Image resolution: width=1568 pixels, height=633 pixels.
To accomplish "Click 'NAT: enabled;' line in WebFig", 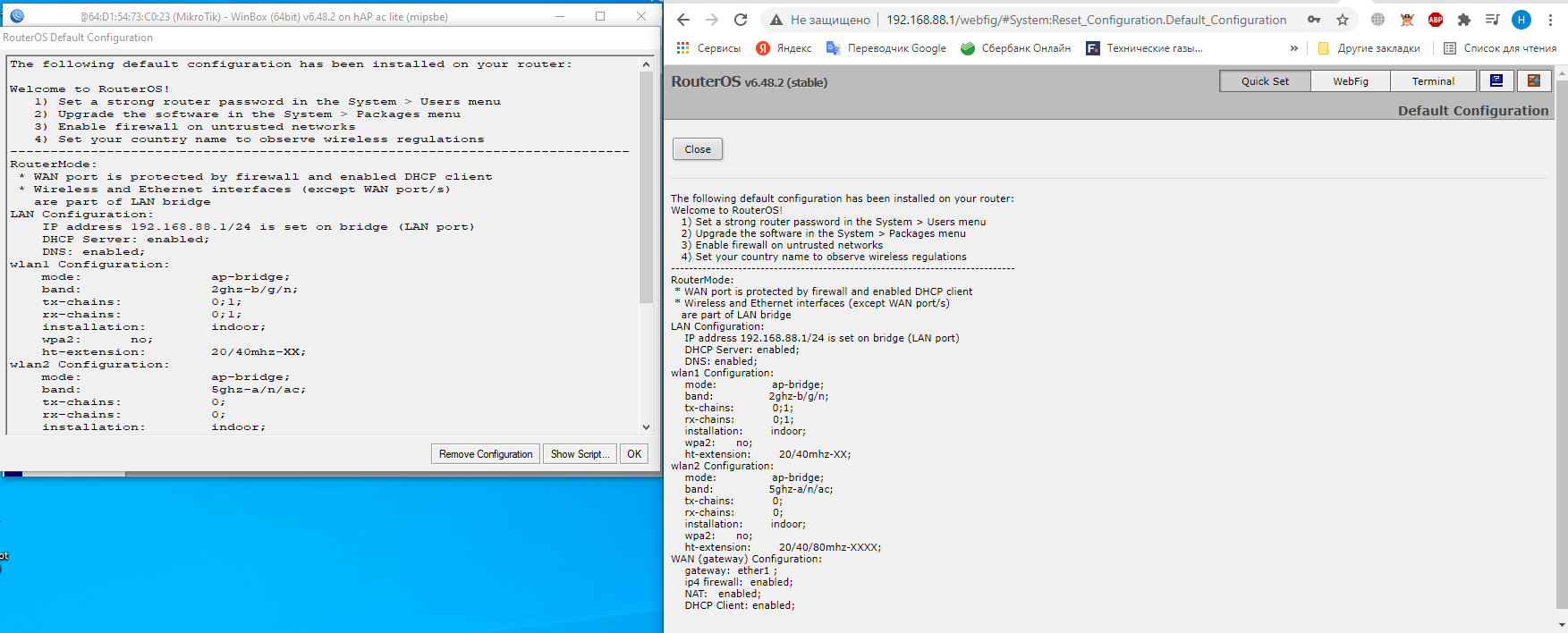I will point(723,594).
